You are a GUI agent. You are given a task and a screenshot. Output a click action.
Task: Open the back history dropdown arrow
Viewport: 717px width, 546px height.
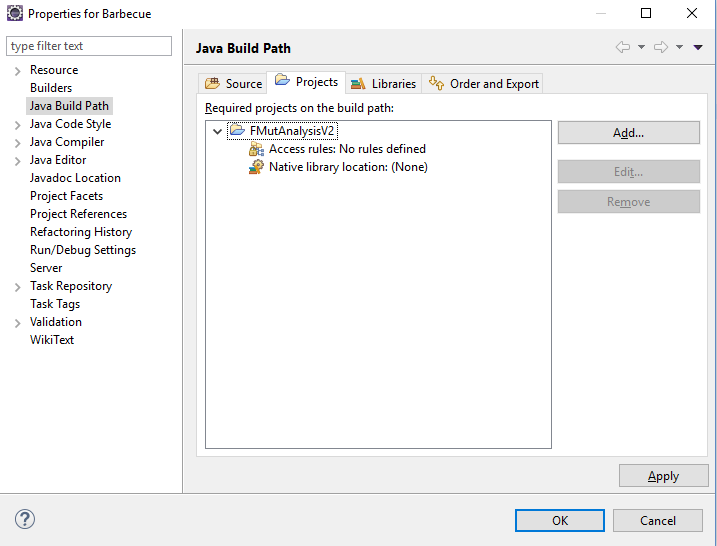[642, 47]
